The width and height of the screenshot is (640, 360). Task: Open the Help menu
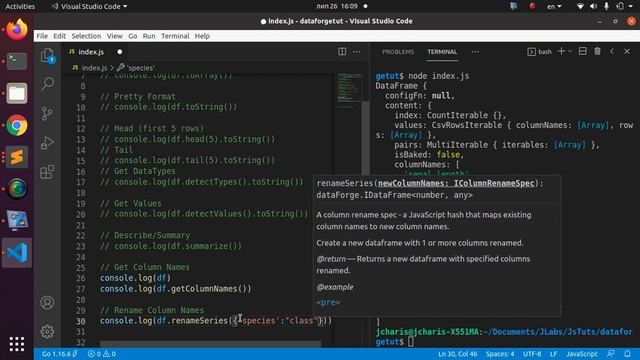pos(202,36)
